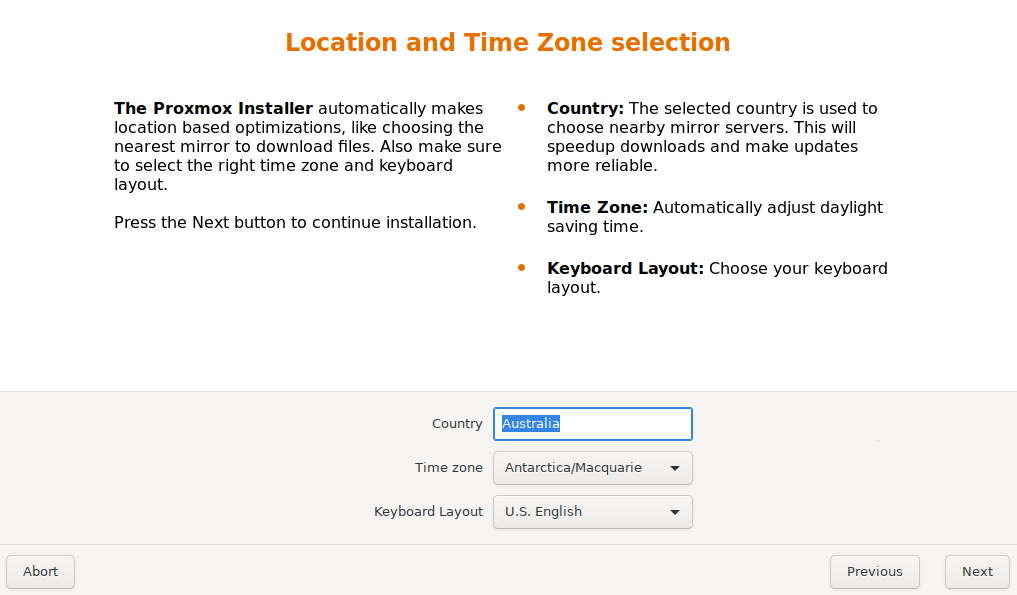Screen dimensions: 1017x595
Task: Click the bold Proxmox Installer text
Action: point(213,108)
